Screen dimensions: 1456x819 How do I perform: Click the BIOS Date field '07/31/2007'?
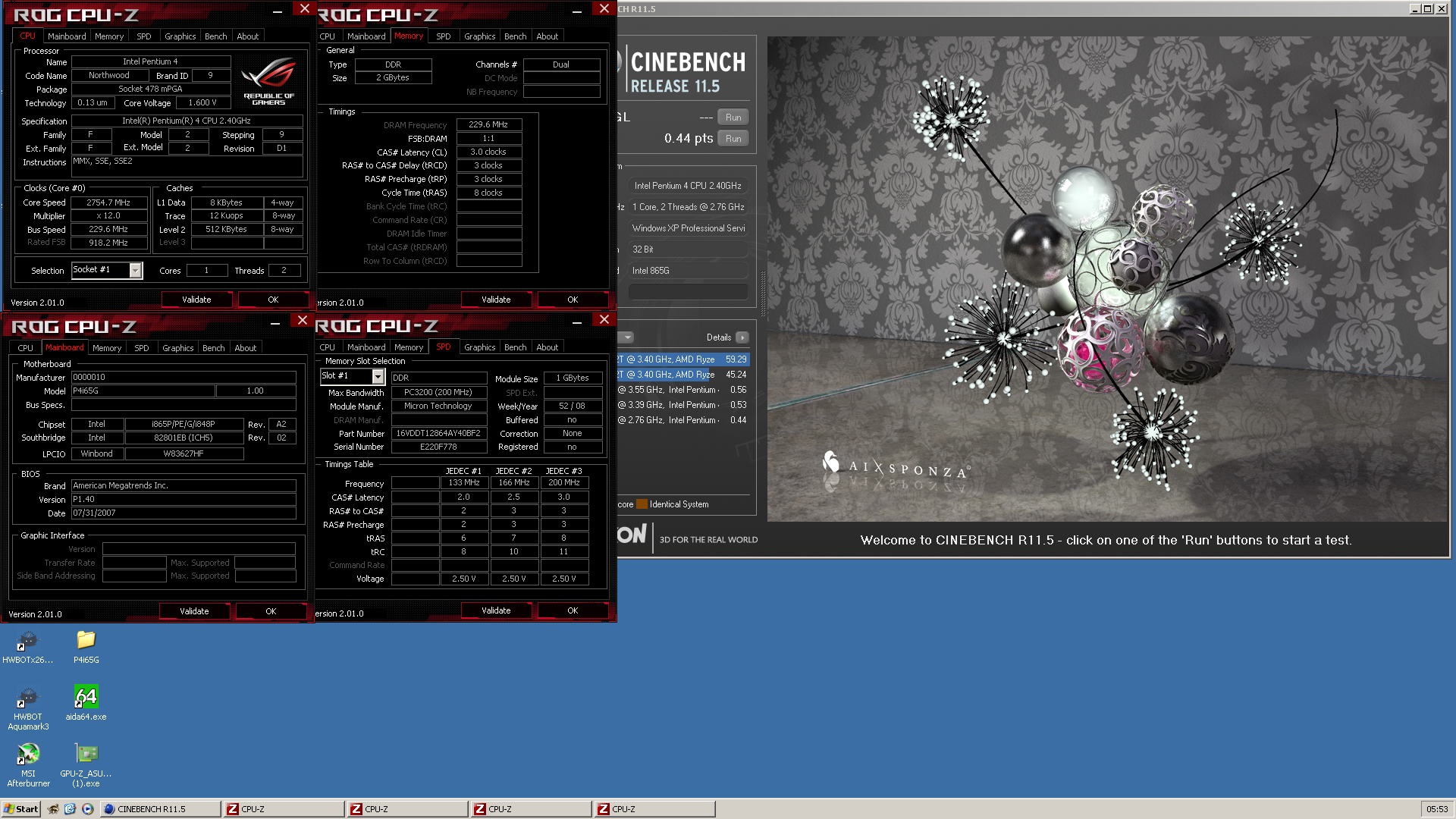point(184,513)
